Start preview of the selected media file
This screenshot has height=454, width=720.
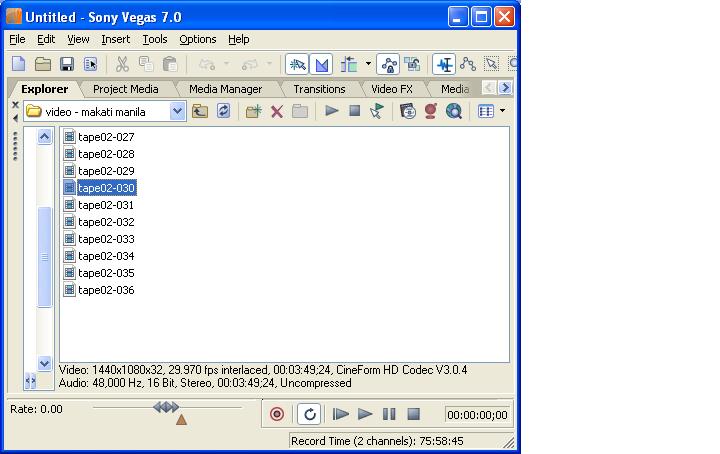331,111
